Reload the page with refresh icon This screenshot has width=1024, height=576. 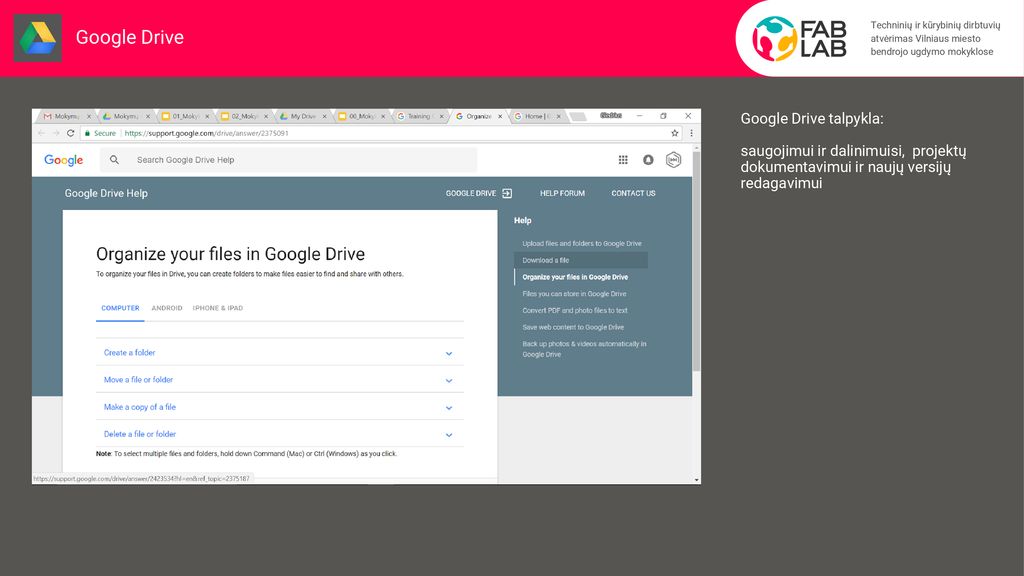click(x=71, y=133)
